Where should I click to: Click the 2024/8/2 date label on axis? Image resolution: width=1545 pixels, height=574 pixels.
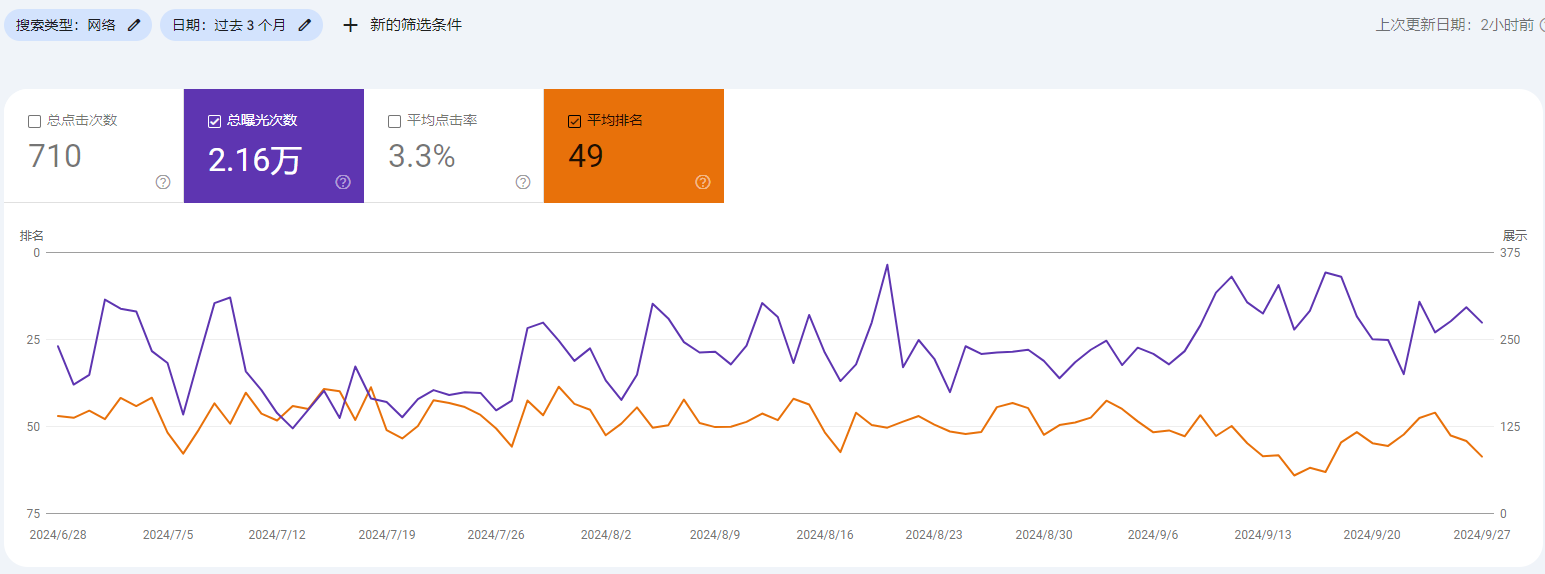(606, 535)
